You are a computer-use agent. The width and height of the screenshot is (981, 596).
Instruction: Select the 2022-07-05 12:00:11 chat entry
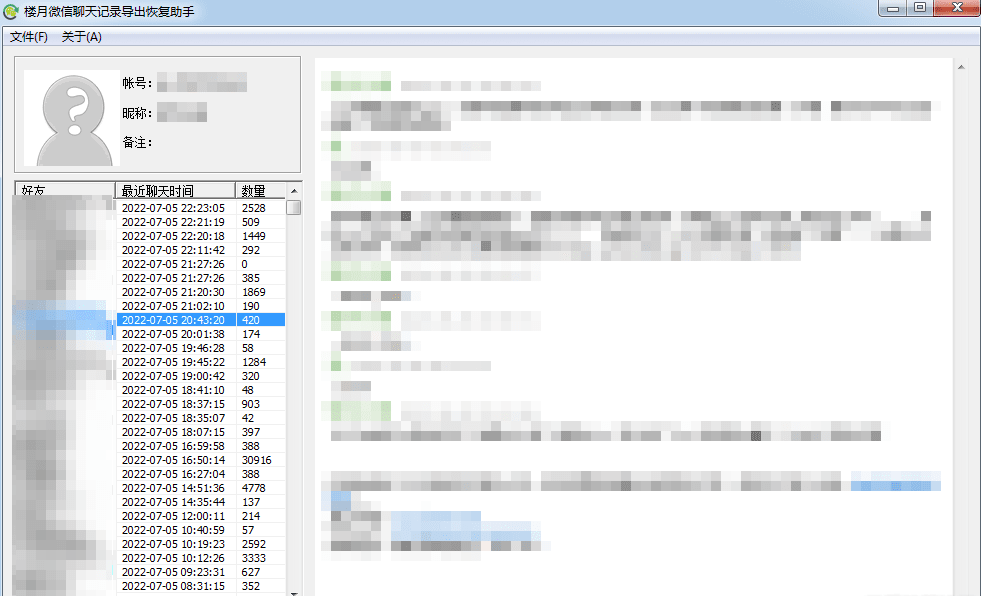tap(173, 516)
